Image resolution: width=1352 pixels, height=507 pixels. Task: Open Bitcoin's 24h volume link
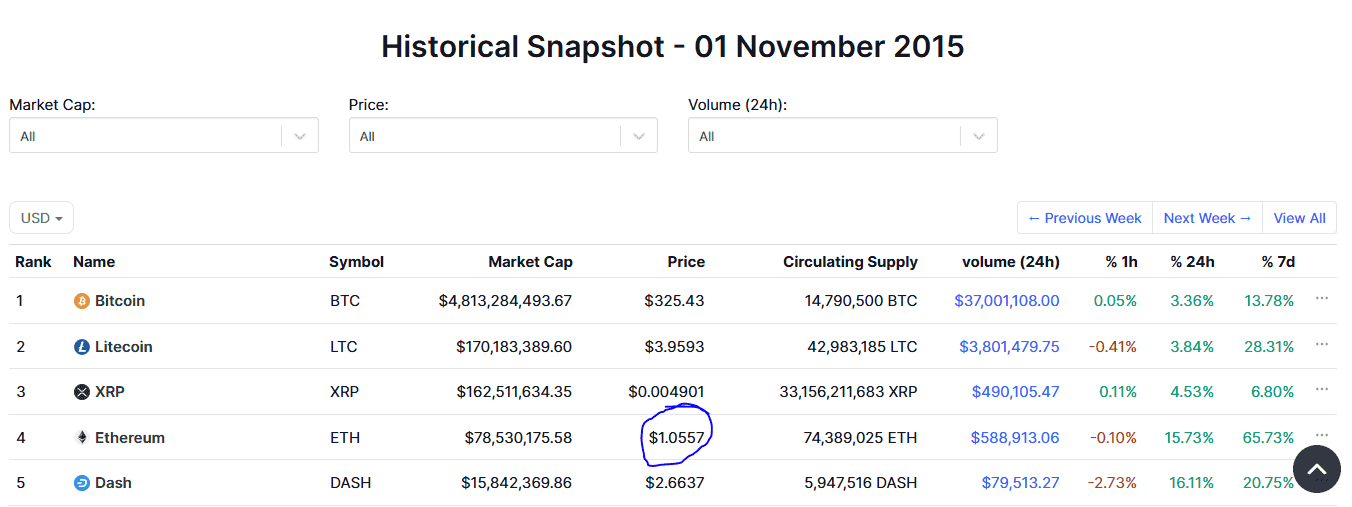coord(1007,301)
